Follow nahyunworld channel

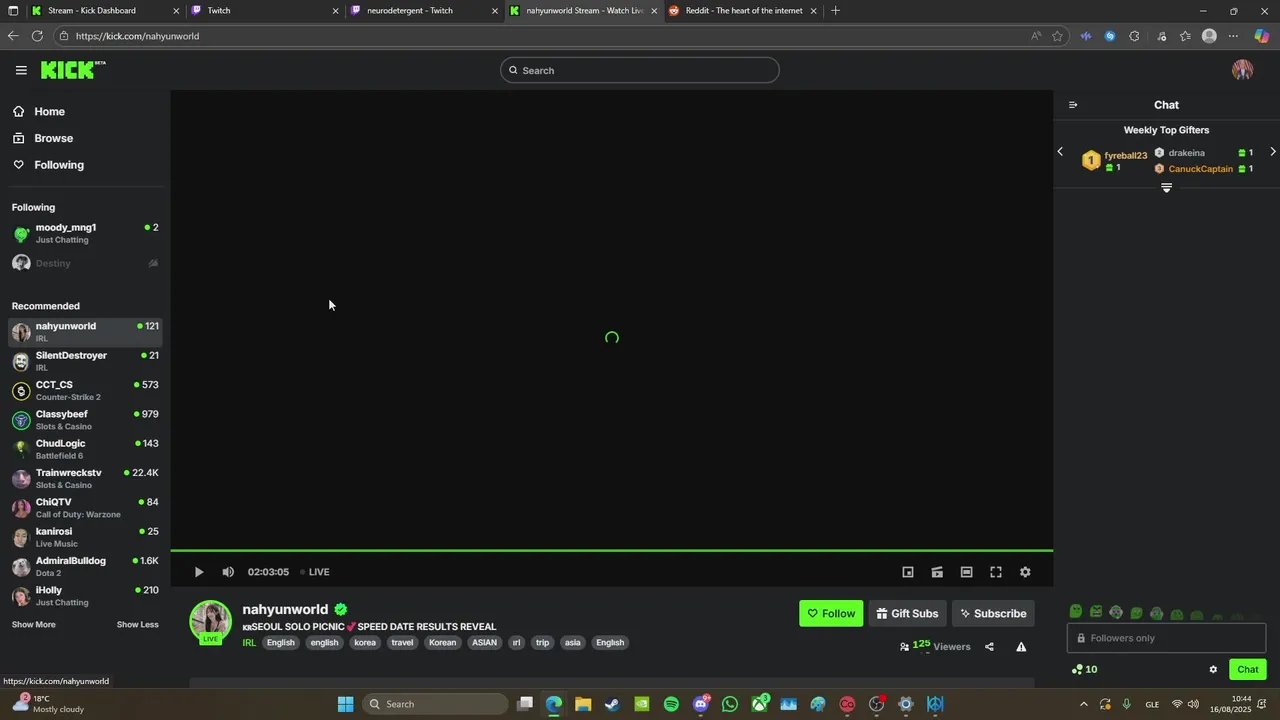point(831,614)
